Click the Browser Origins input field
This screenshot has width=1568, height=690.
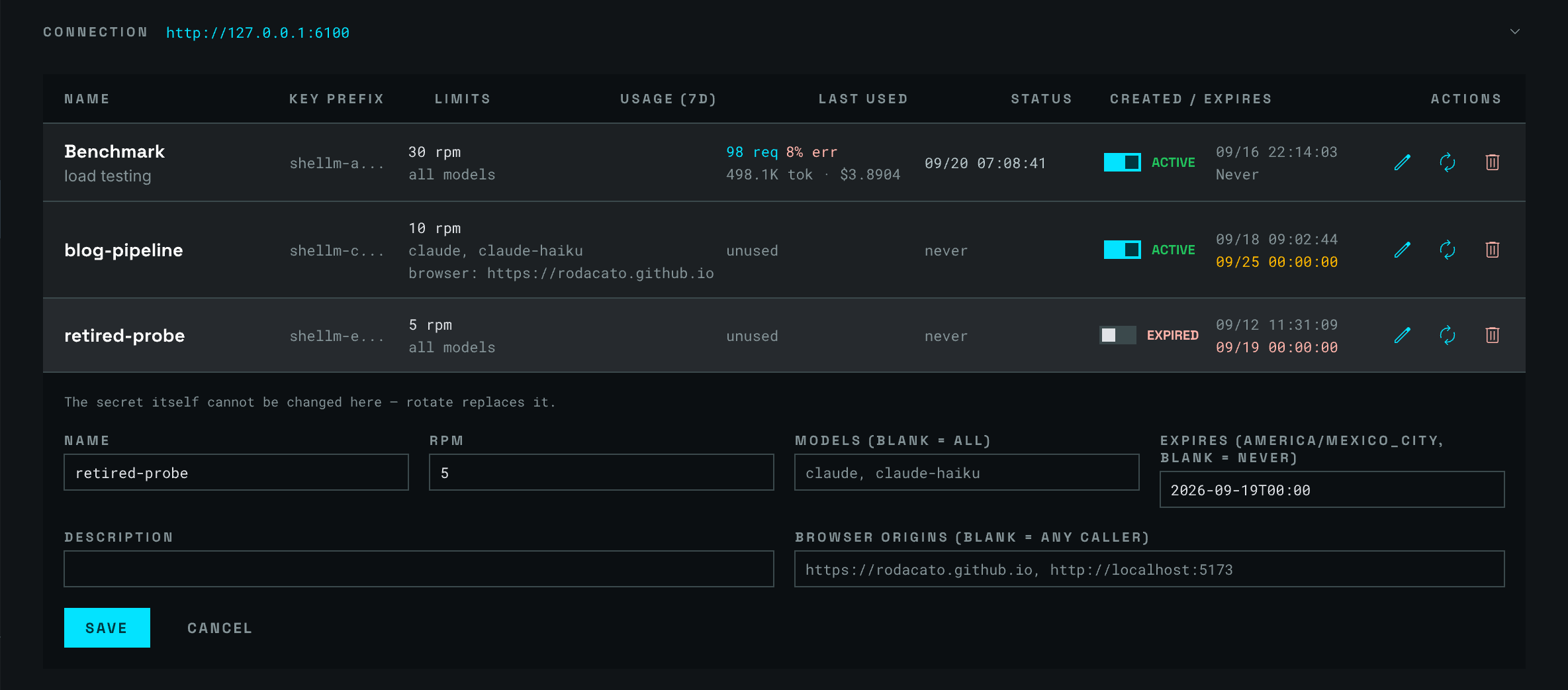1150,569
